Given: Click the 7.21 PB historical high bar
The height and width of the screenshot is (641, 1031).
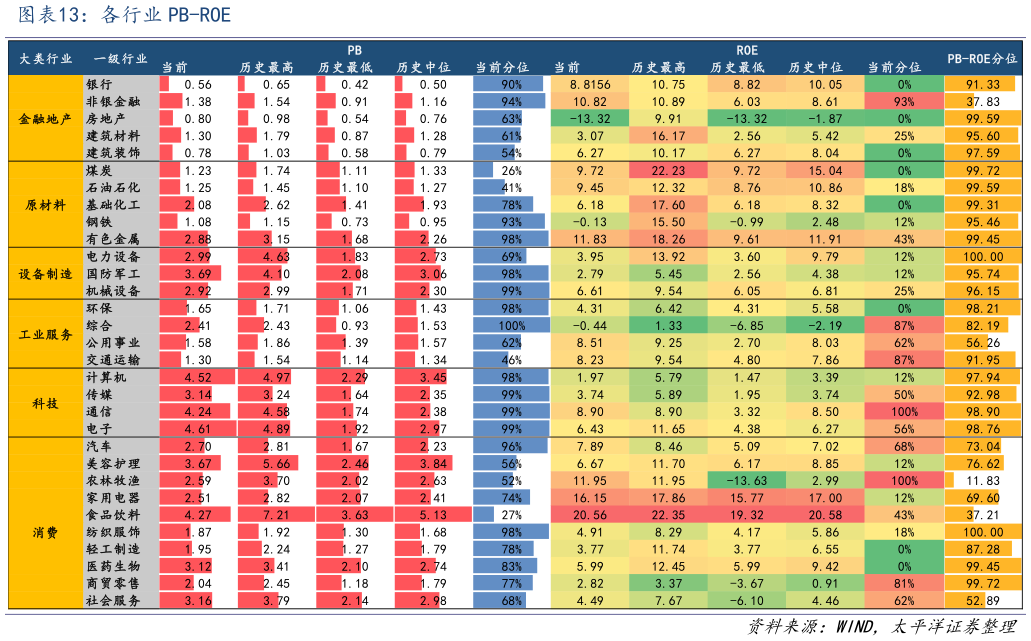Looking at the screenshot, I should (275, 514).
